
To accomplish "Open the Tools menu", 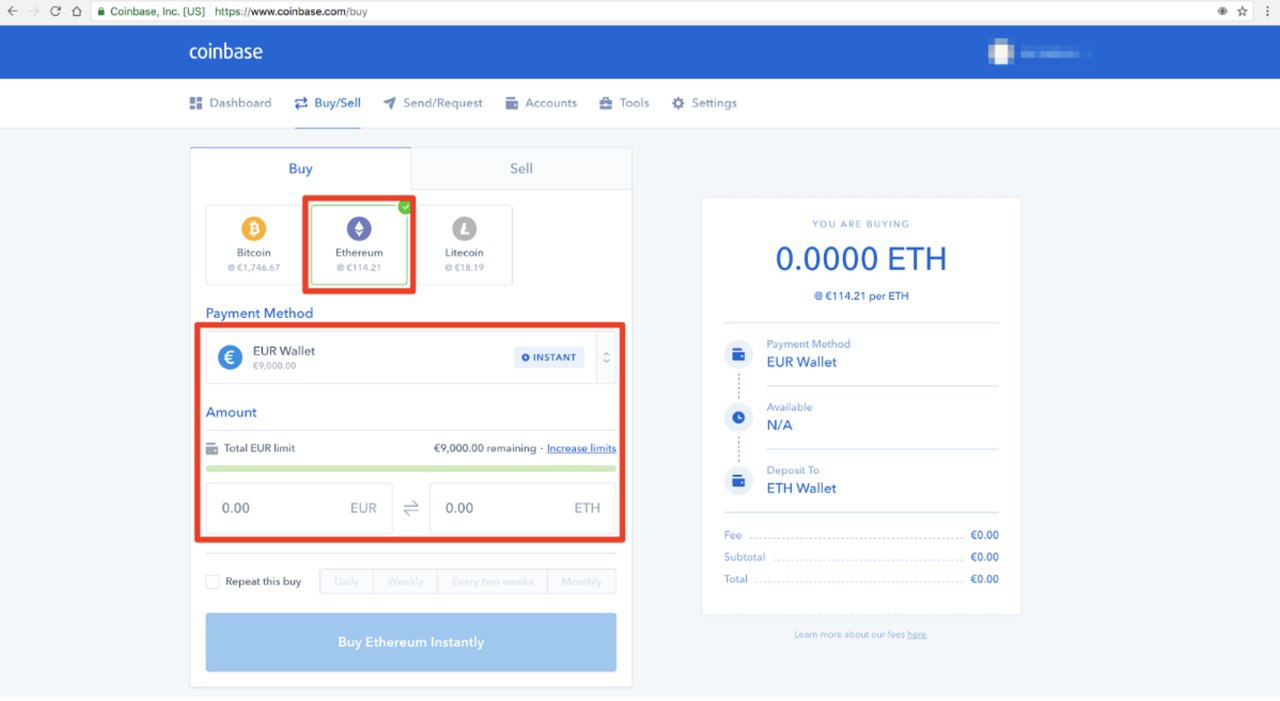I will pos(624,103).
